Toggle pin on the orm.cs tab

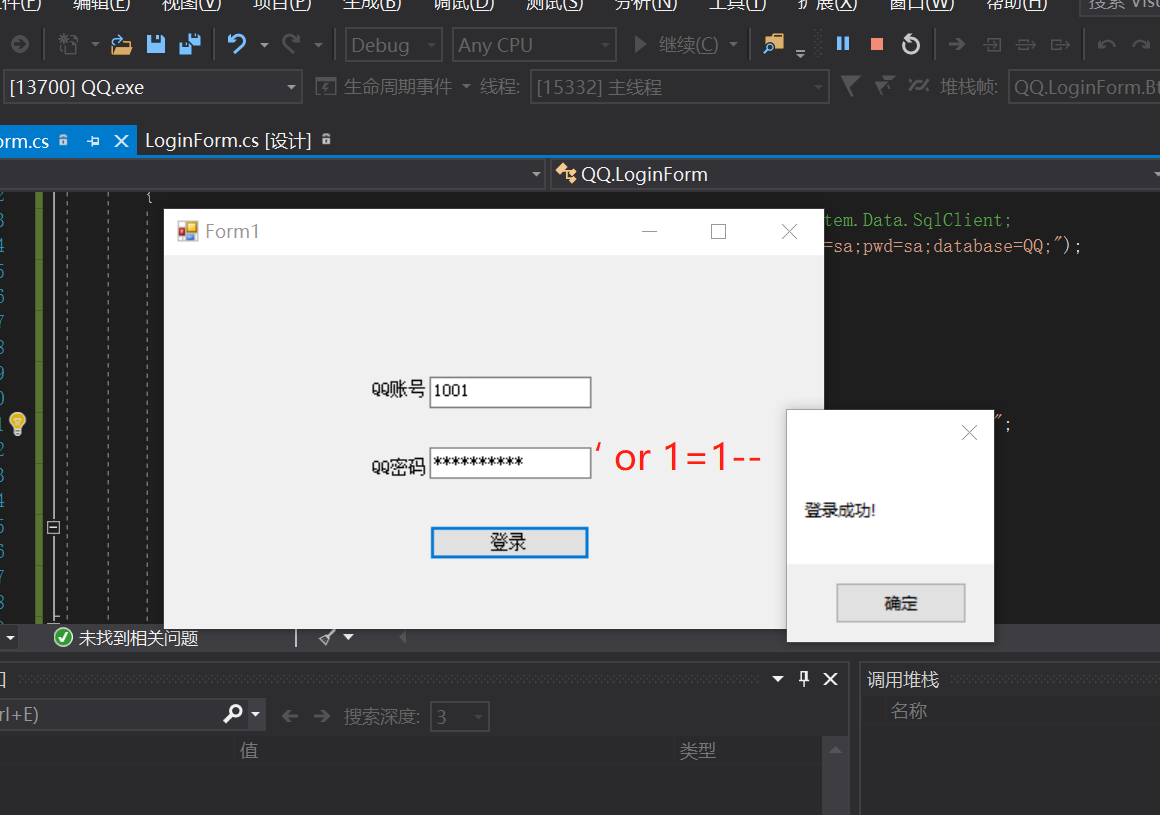pos(93,141)
